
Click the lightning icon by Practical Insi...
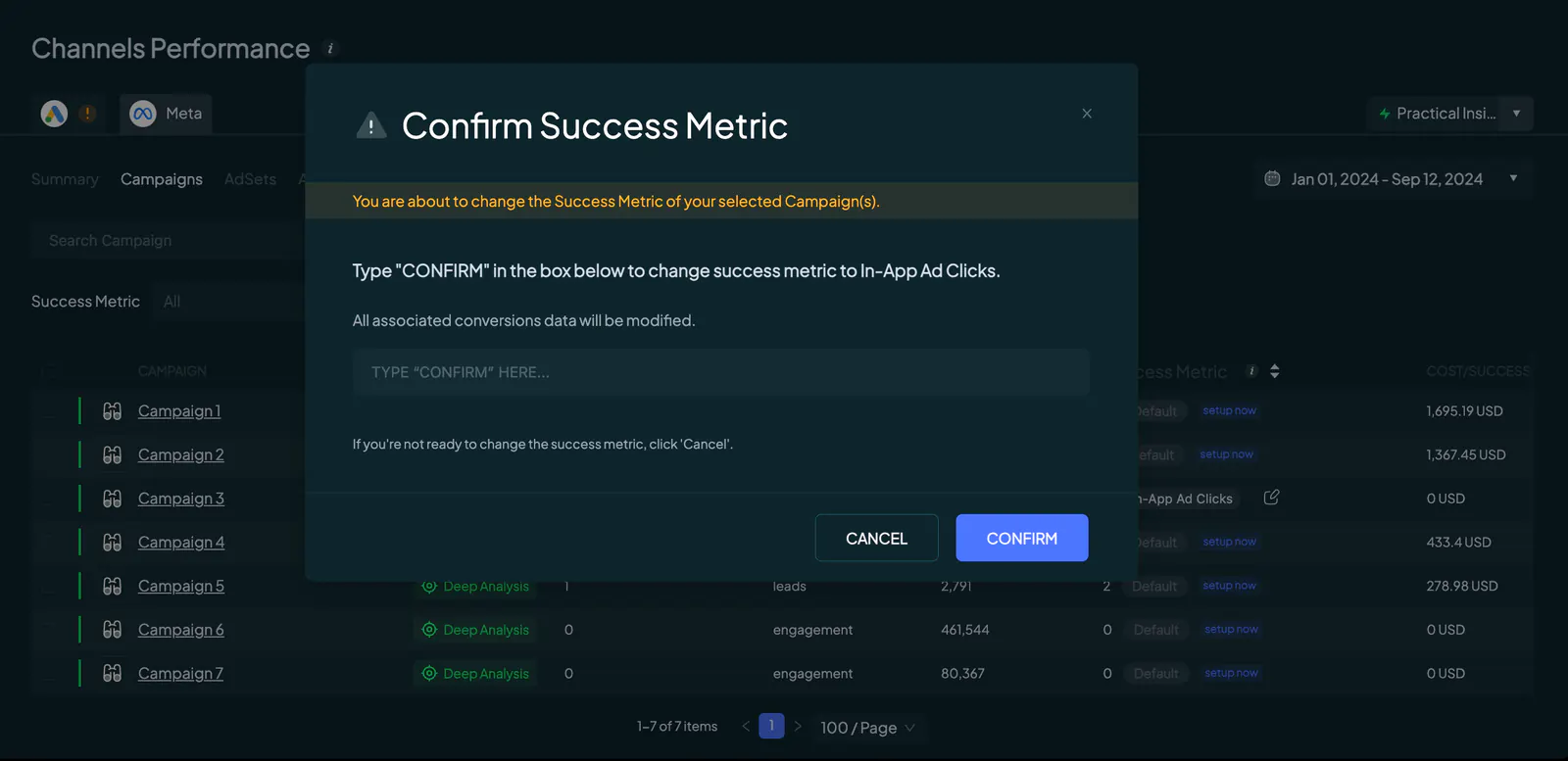coord(1385,114)
